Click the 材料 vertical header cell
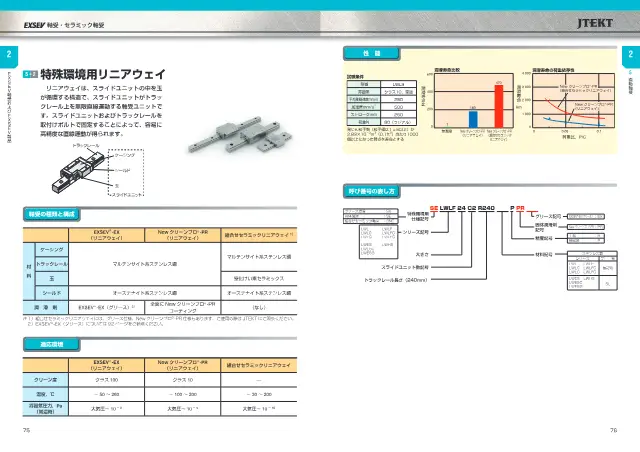Screen dimensions: 640x452 (29, 271)
